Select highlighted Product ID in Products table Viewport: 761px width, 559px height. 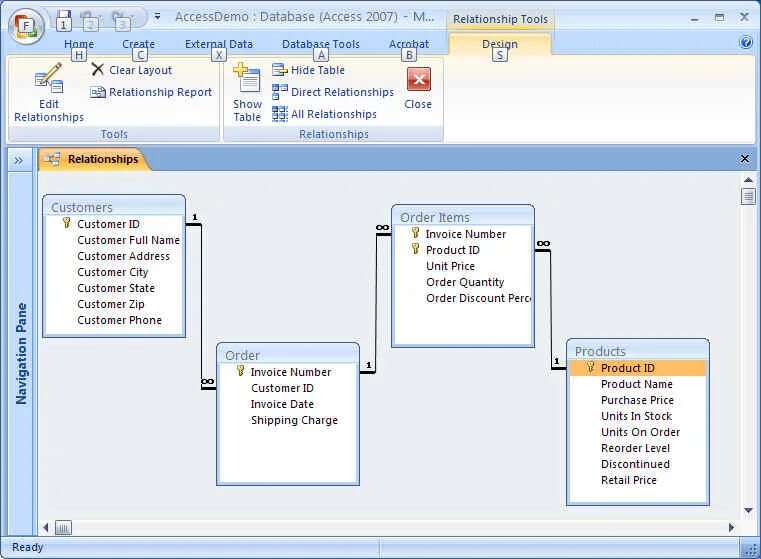(x=638, y=367)
